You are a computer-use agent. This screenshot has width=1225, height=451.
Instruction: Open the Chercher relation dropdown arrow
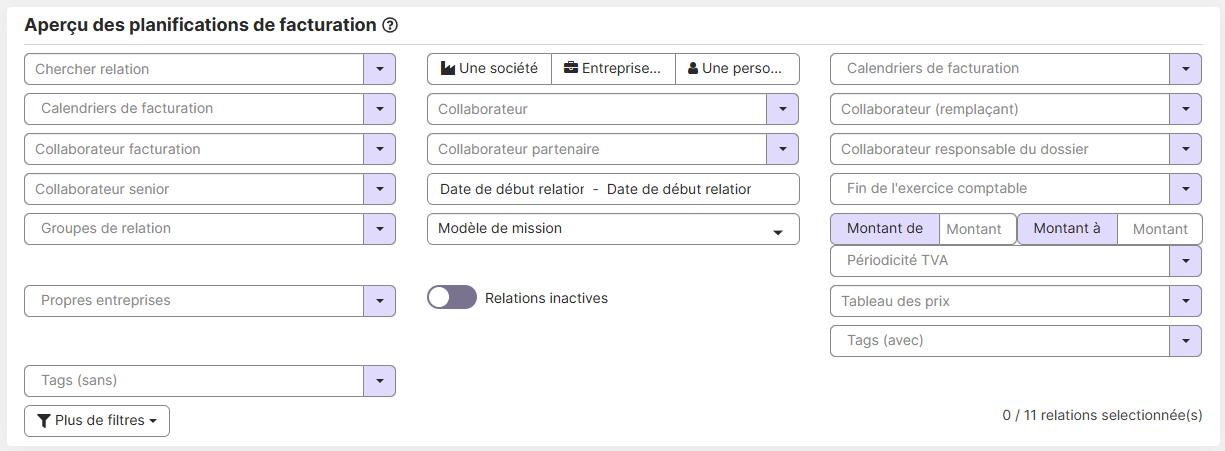point(379,69)
